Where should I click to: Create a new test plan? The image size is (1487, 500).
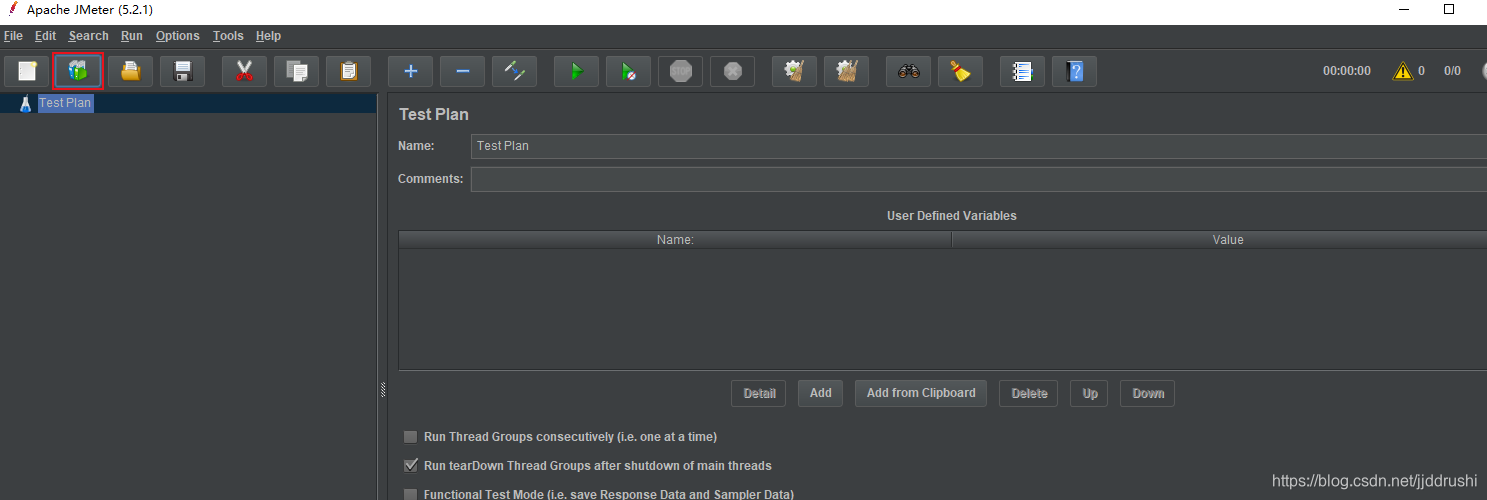(27, 71)
